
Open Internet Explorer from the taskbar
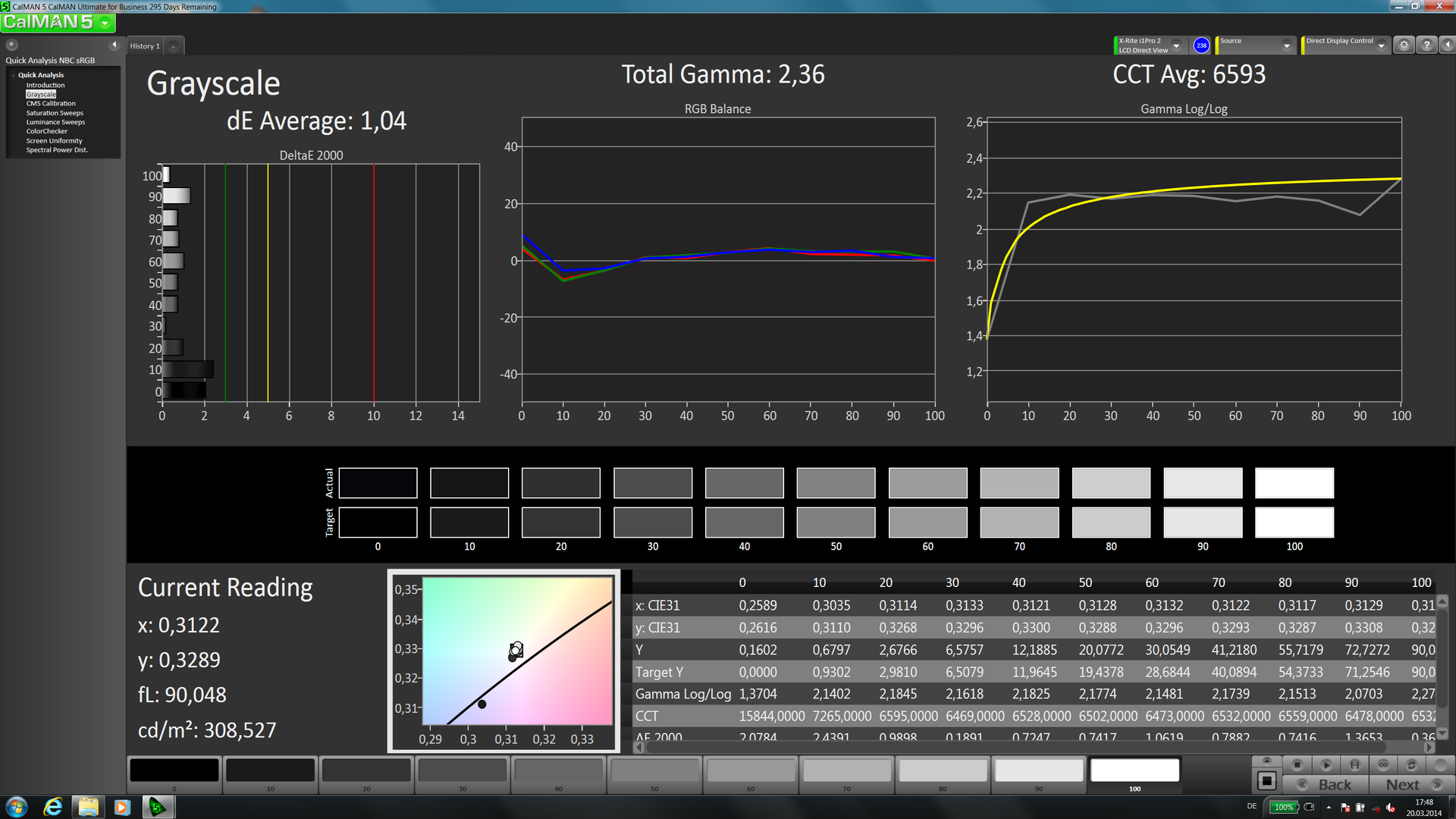tap(52, 807)
